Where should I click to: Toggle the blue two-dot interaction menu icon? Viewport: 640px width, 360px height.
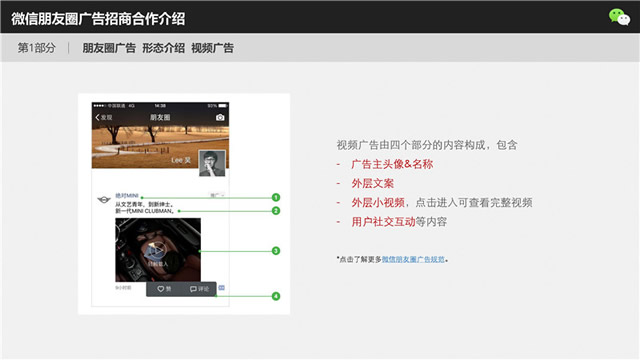222,288
